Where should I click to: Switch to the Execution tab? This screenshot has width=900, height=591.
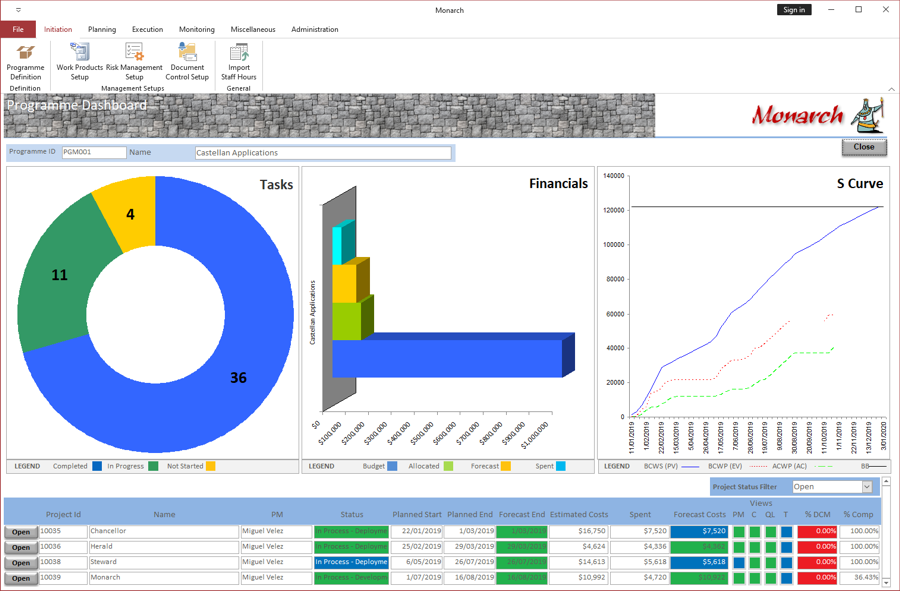[x=148, y=29]
